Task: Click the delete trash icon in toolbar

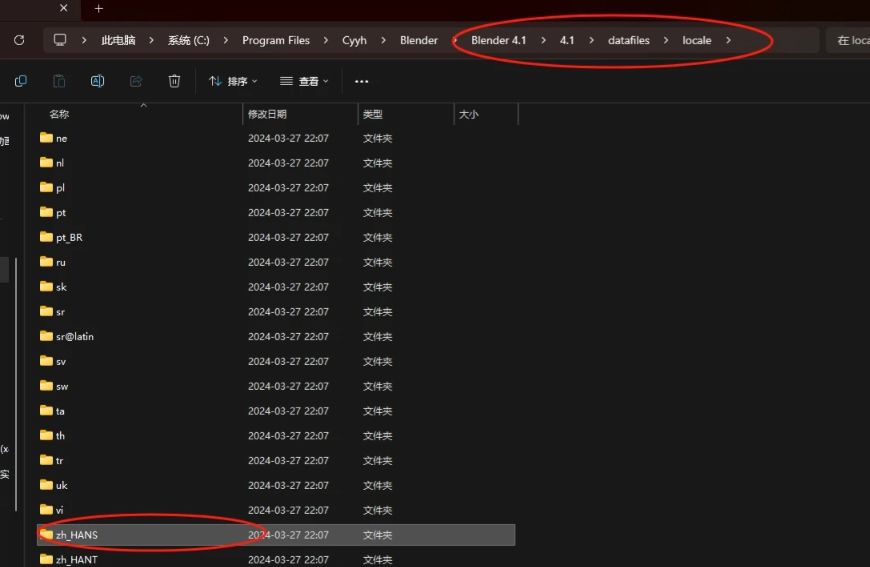Action: [x=174, y=81]
